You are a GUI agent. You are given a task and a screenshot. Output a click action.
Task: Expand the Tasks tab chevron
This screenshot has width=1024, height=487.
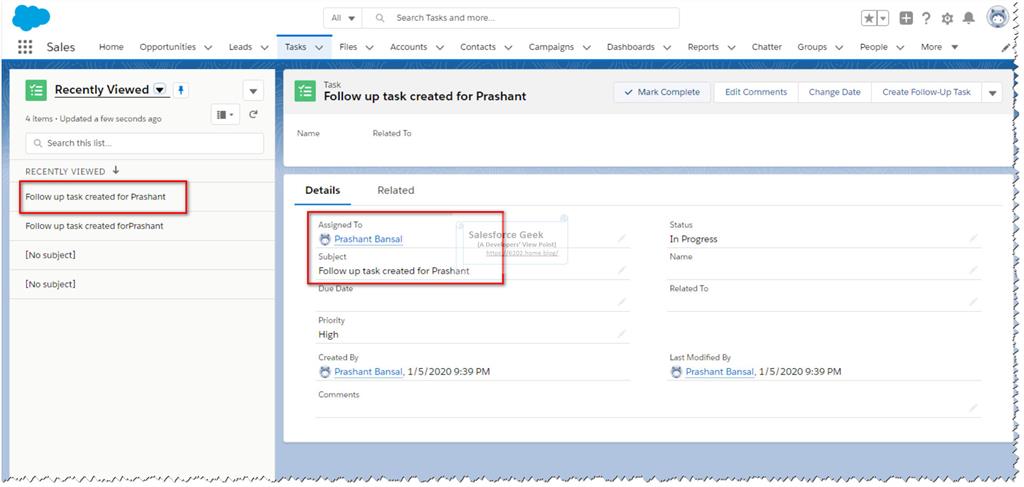[x=319, y=48]
